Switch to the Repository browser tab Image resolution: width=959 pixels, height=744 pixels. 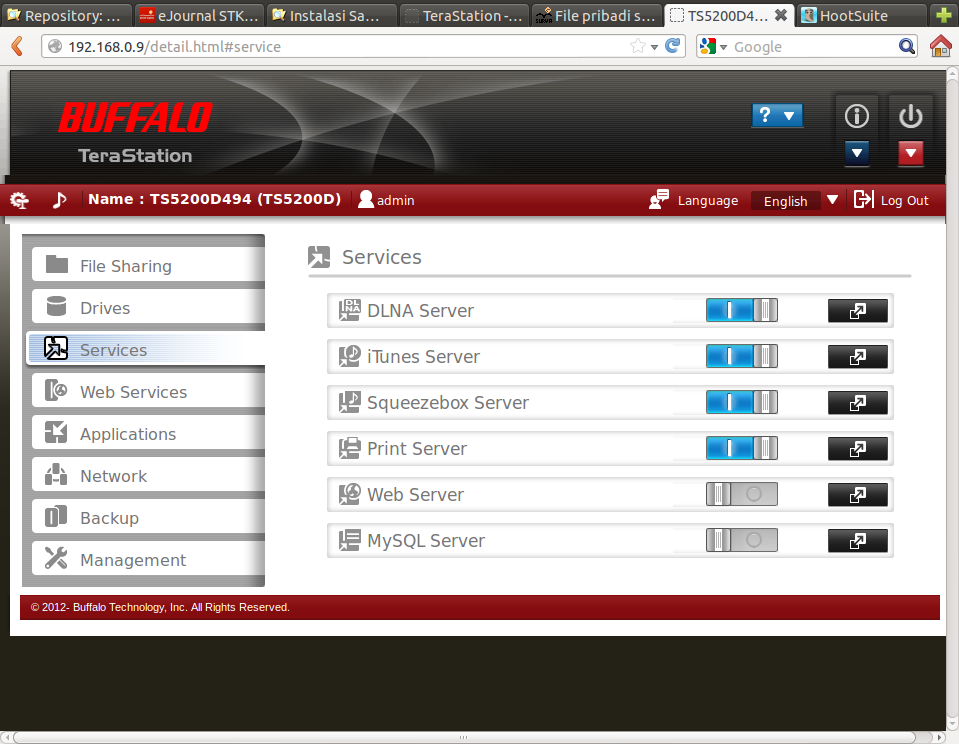coord(67,15)
